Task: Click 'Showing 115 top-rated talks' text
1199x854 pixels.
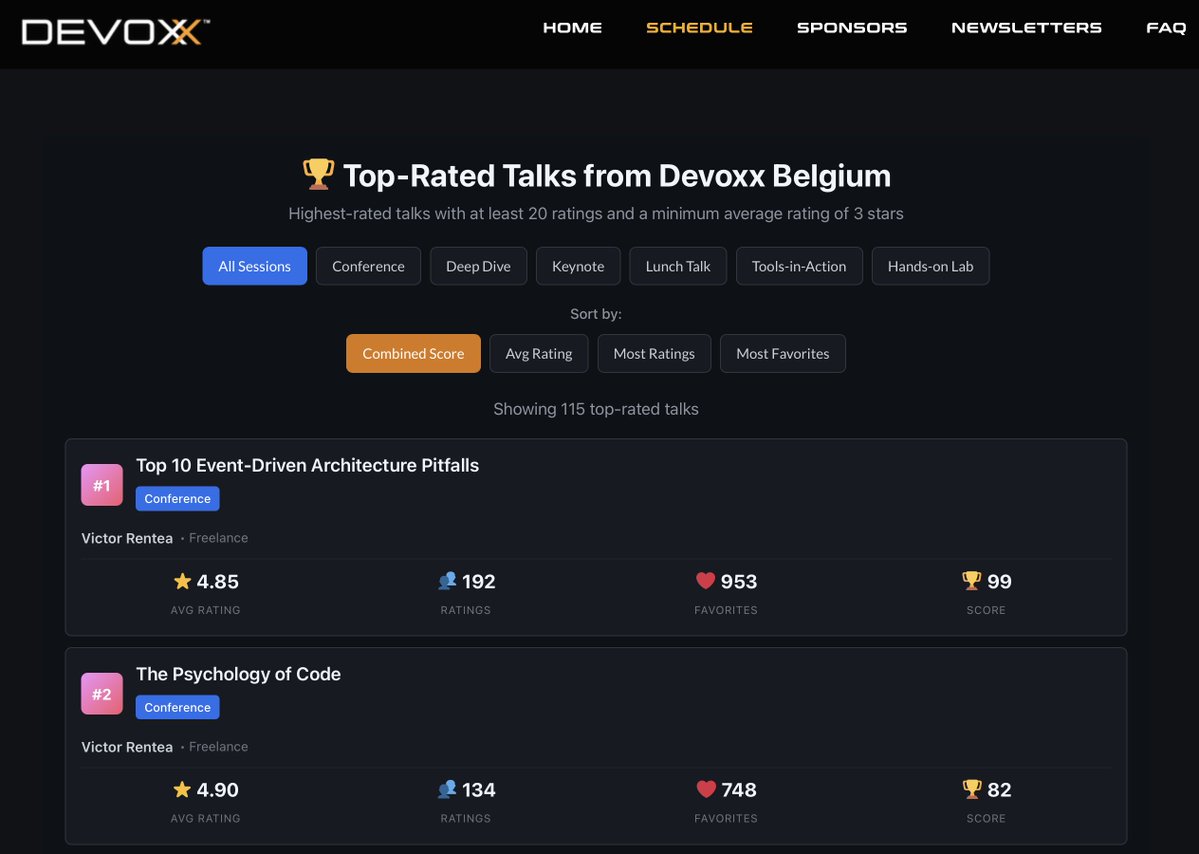Action: pyautogui.click(x=596, y=409)
